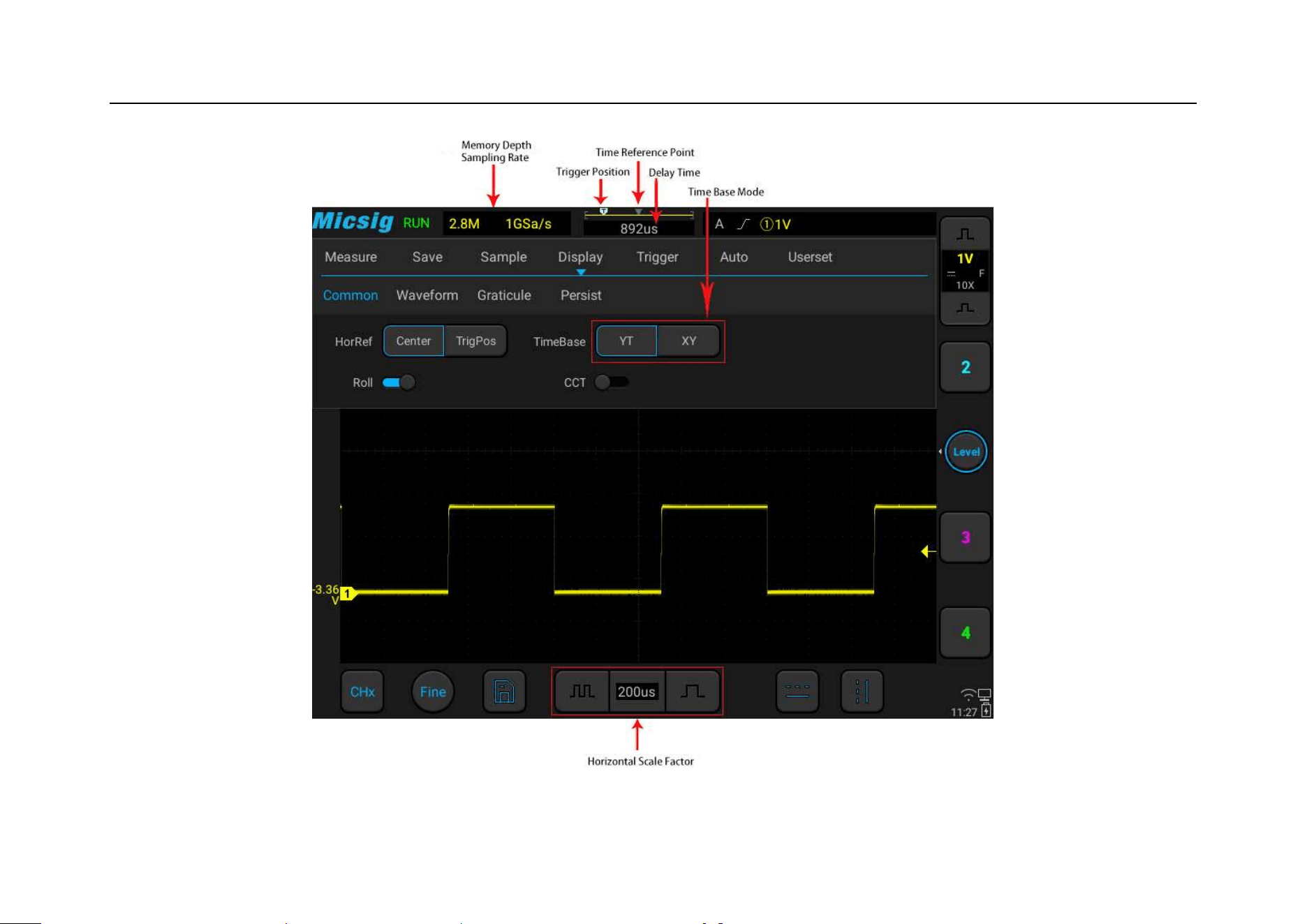The height and width of the screenshot is (924, 1307).
Task: Decrease time base with multi-pulse icon
Action: pos(582,692)
